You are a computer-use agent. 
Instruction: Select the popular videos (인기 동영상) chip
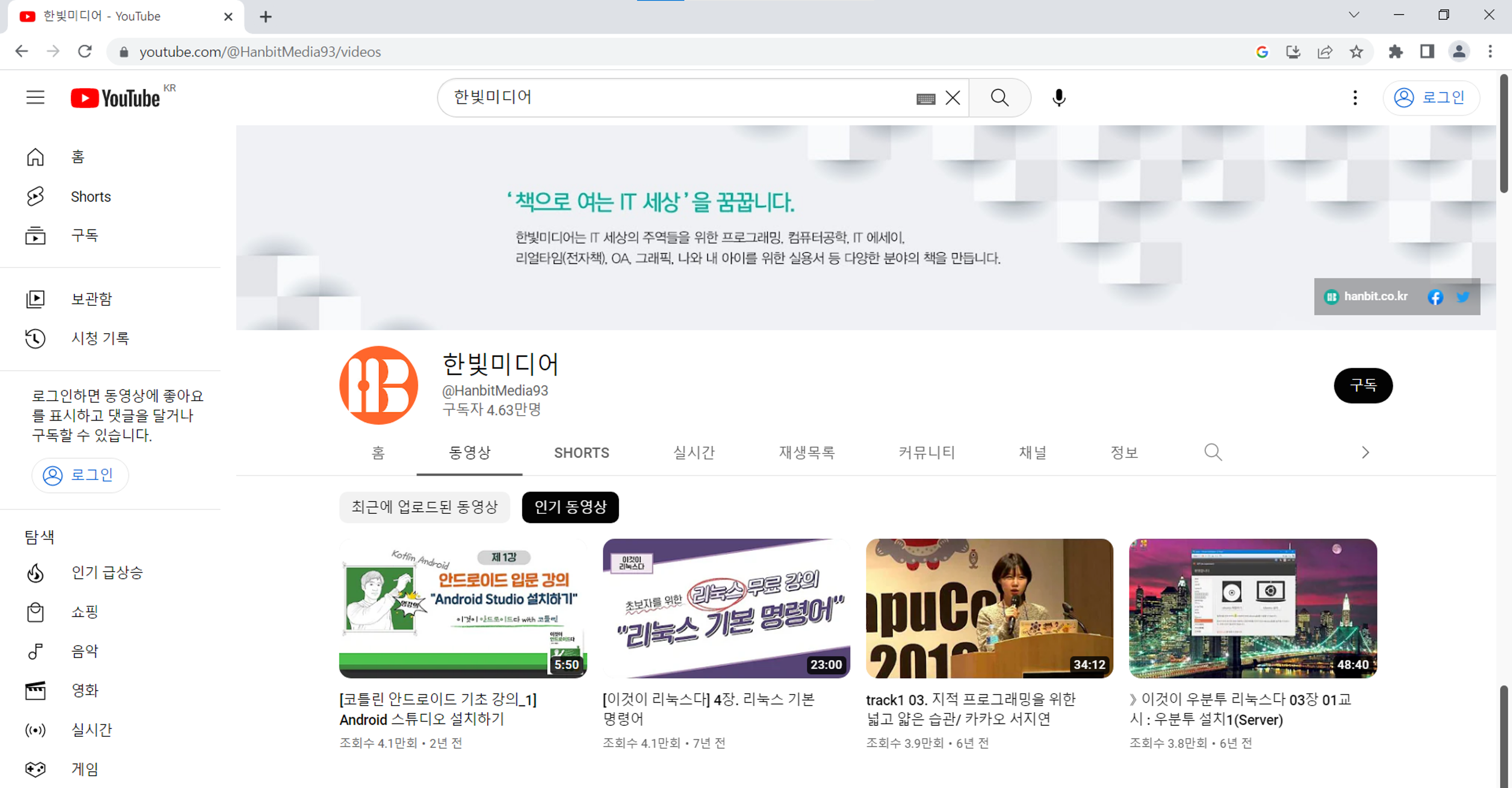point(570,507)
